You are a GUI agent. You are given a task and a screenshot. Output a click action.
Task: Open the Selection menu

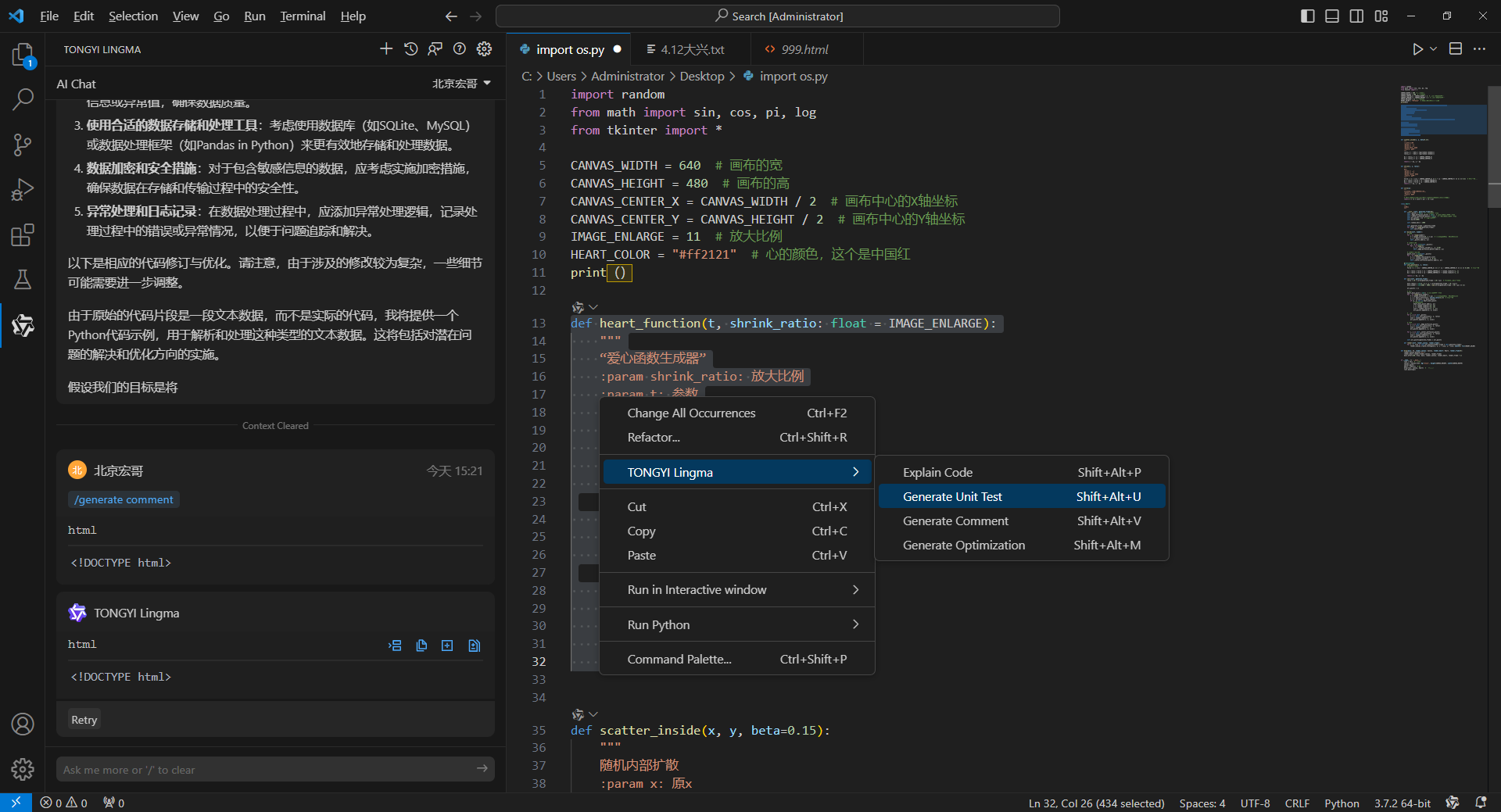coord(133,16)
